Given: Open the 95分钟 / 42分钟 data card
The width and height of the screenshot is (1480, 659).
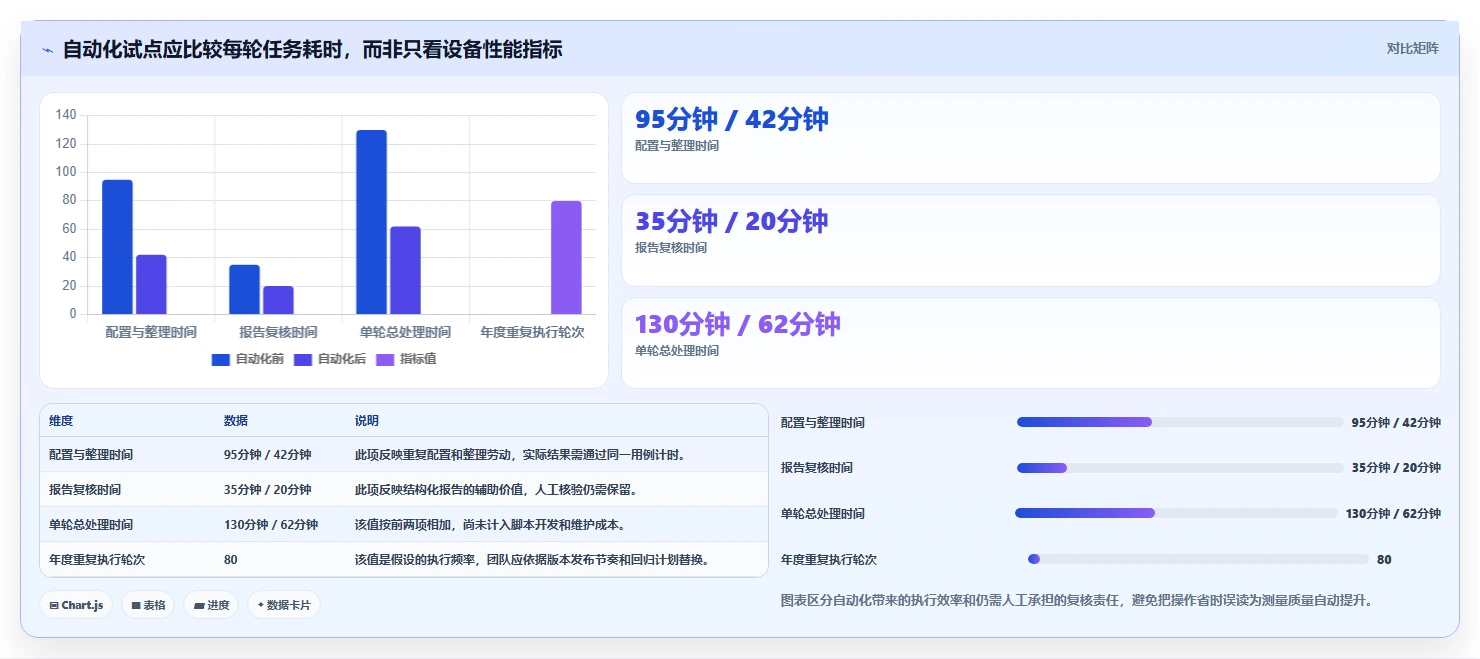Looking at the screenshot, I should (1030, 138).
